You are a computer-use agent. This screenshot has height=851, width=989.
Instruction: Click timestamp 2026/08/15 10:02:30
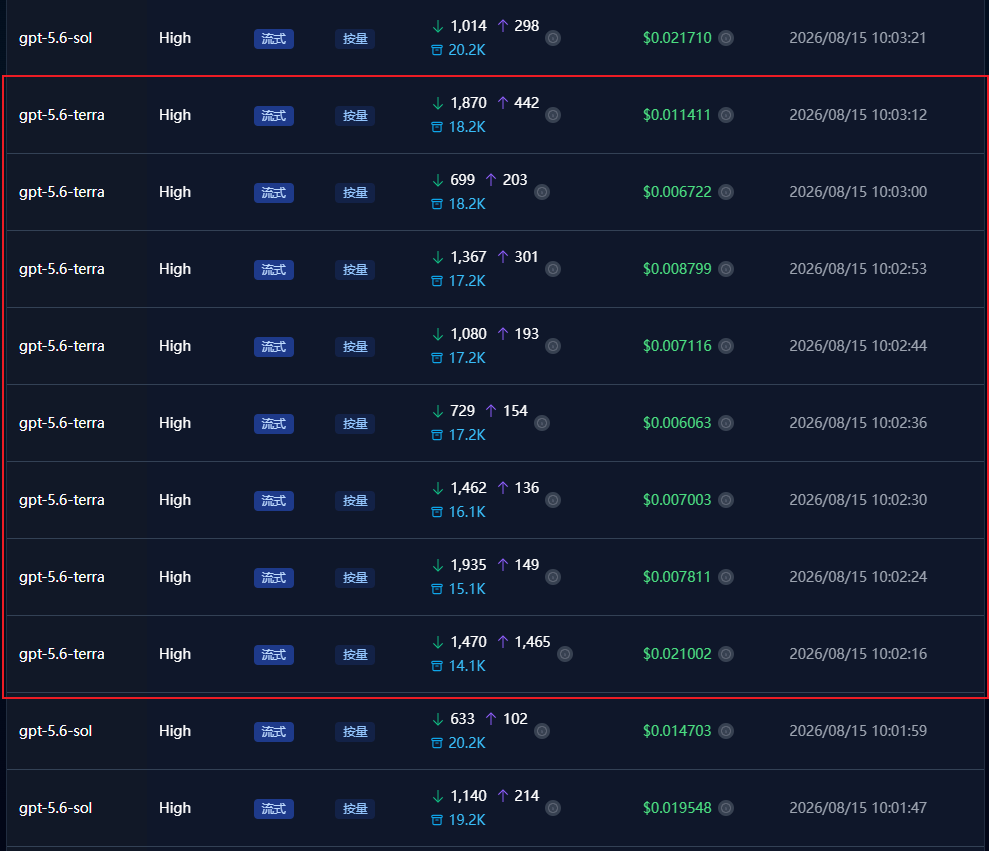(x=858, y=500)
